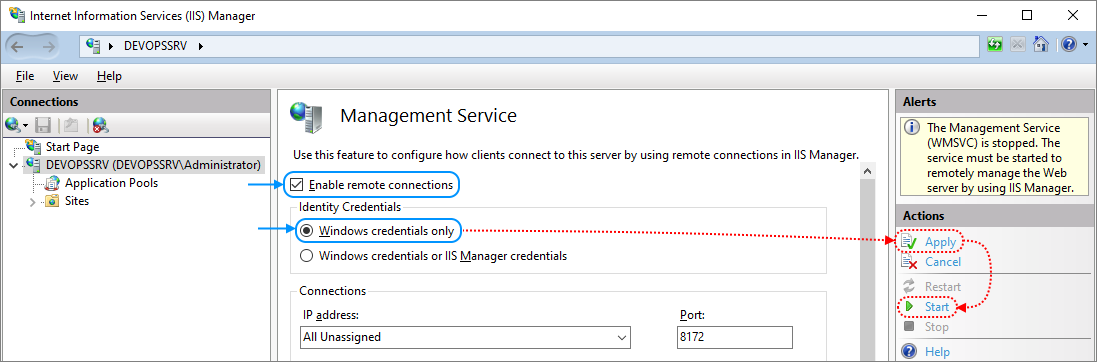Select Start Page in Connections tree
This screenshot has width=1097, height=362.
(x=72, y=147)
